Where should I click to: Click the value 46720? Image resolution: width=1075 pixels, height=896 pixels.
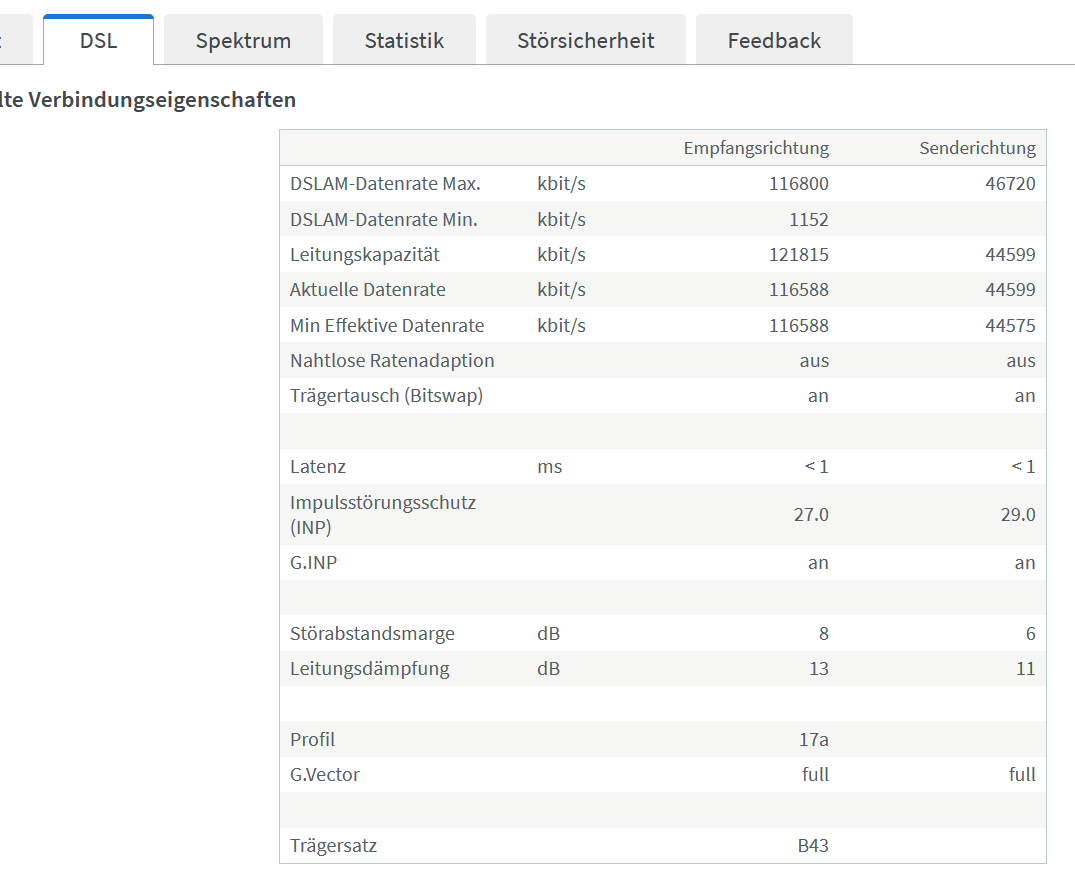1010,184
